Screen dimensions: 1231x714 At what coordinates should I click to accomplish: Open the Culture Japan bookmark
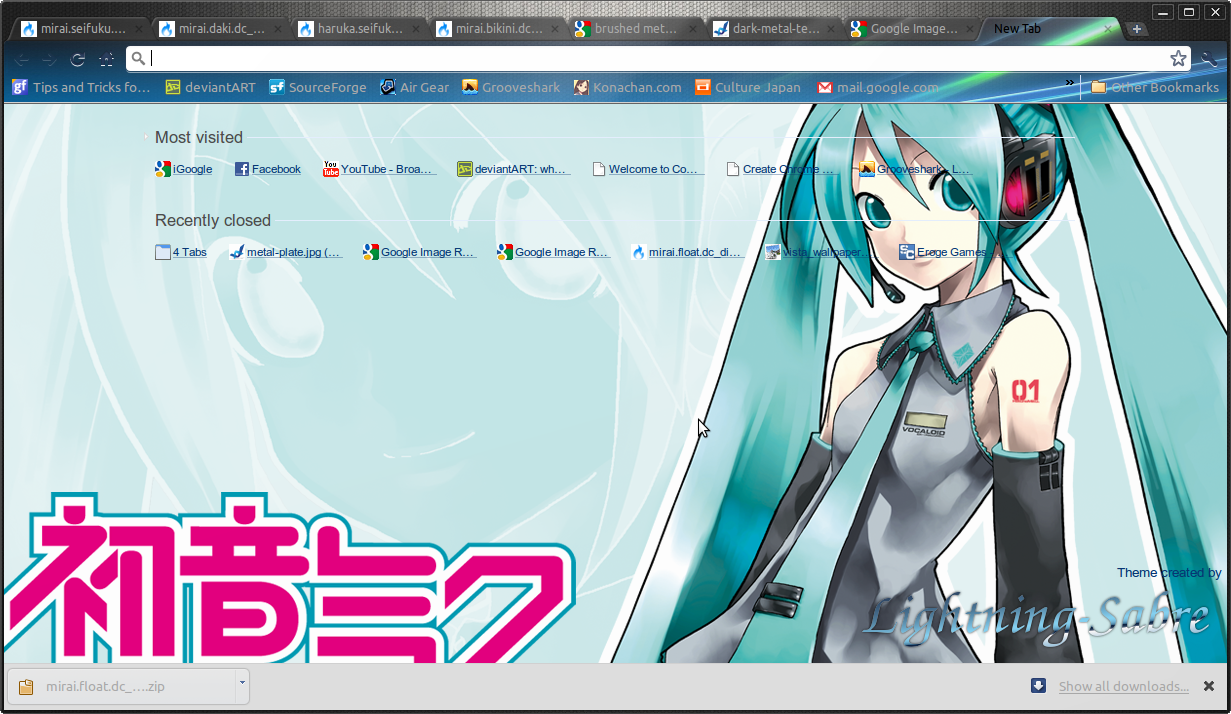point(748,87)
